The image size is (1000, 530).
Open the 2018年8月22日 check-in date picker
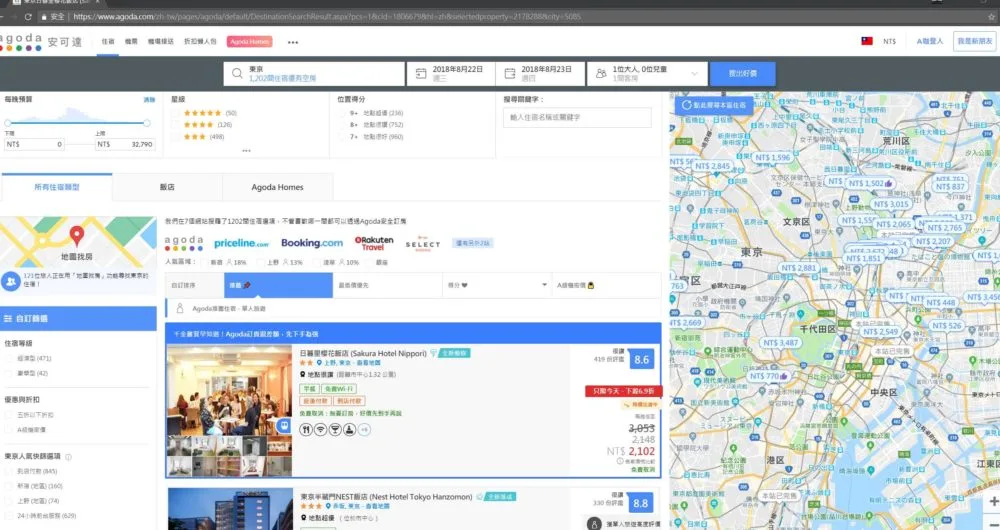pyautogui.click(x=452, y=73)
